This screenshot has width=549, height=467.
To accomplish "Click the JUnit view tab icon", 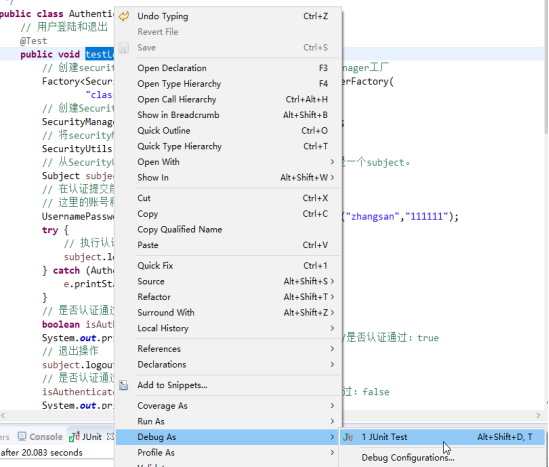I will pyautogui.click(x=74, y=437).
